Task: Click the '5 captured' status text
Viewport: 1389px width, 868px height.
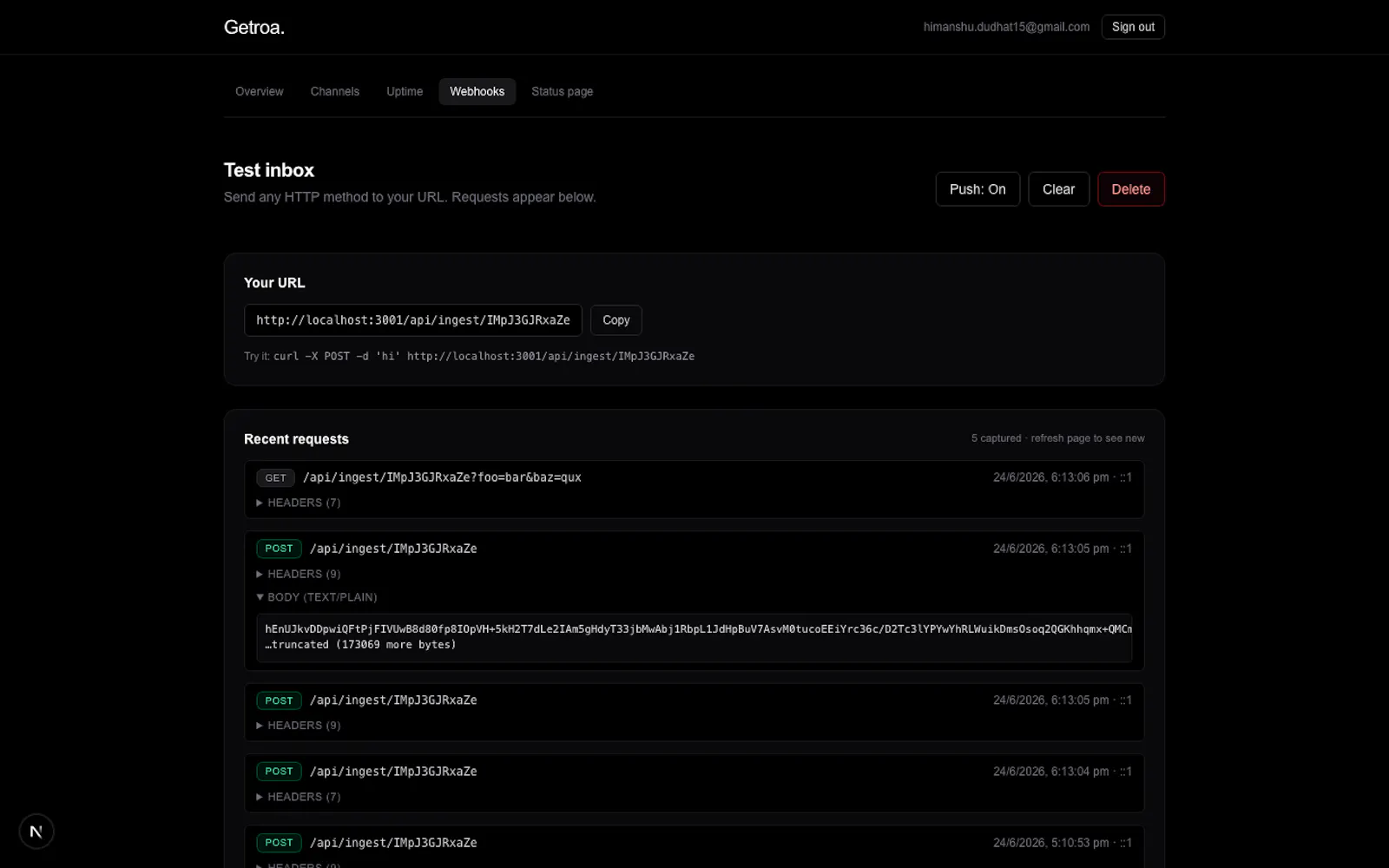Action: (997, 438)
